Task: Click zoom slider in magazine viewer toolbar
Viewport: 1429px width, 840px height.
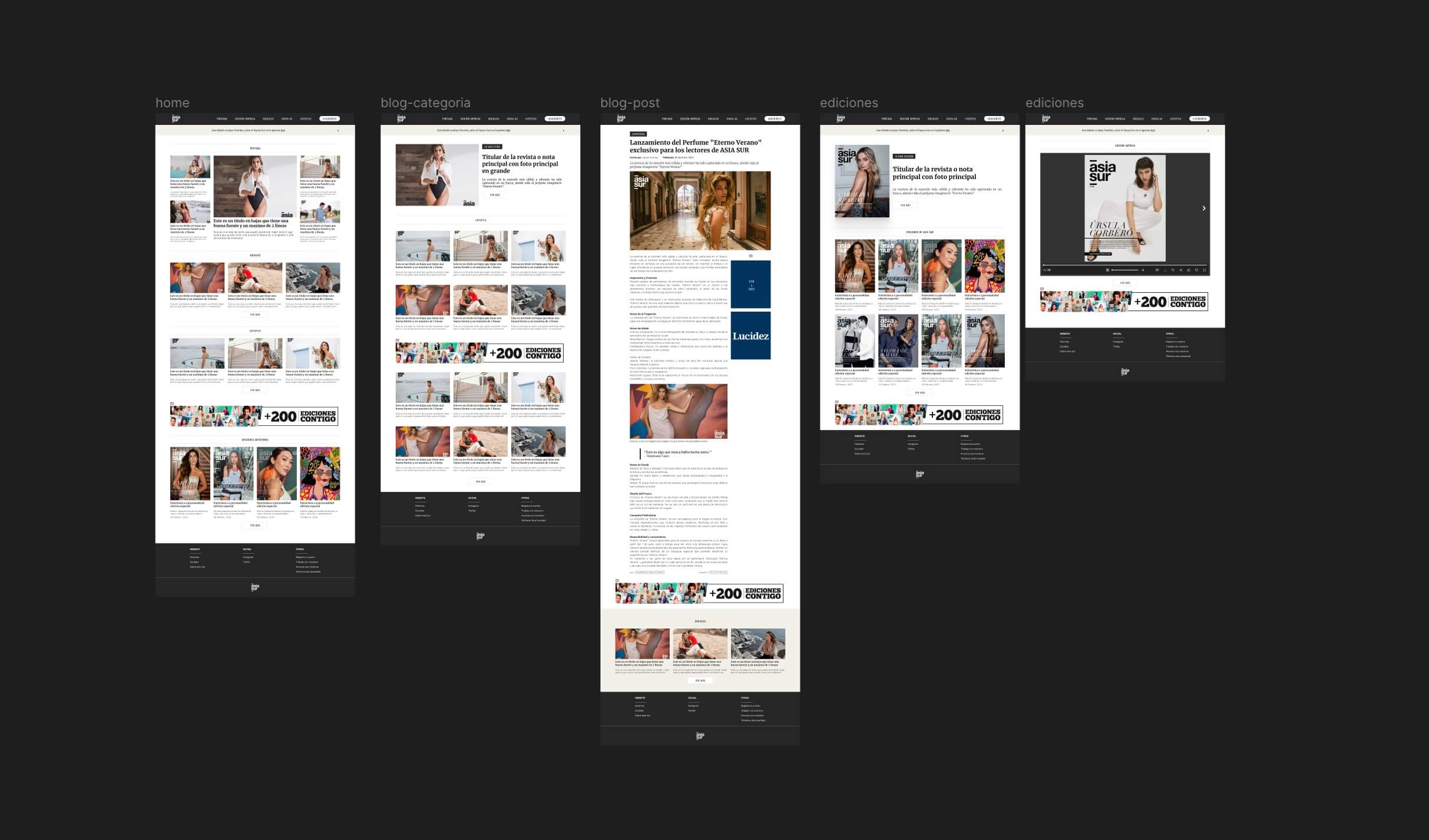Action: click(1125, 270)
